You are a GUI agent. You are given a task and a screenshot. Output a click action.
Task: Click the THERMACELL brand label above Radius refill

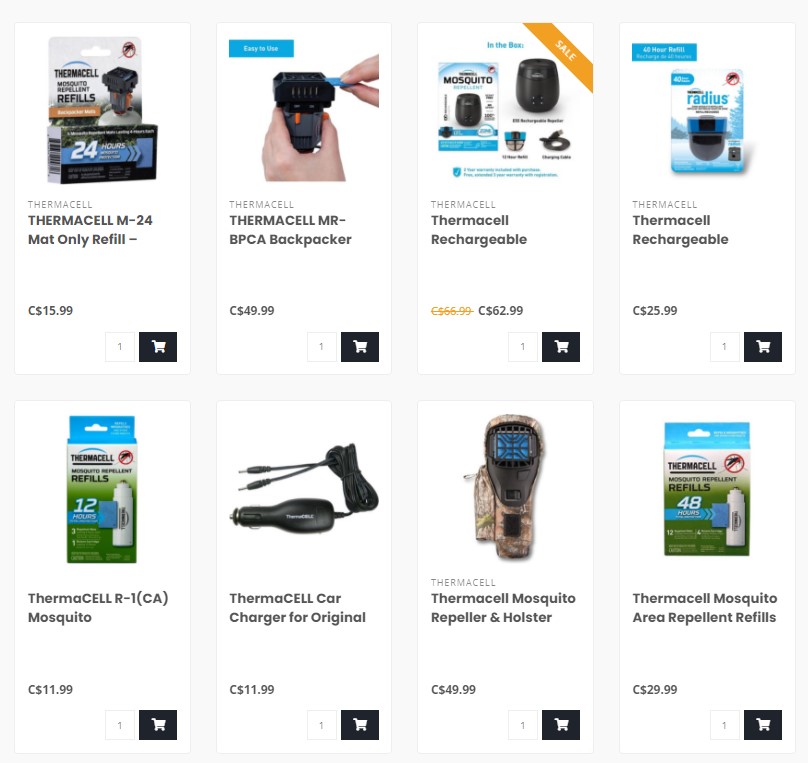(664, 205)
